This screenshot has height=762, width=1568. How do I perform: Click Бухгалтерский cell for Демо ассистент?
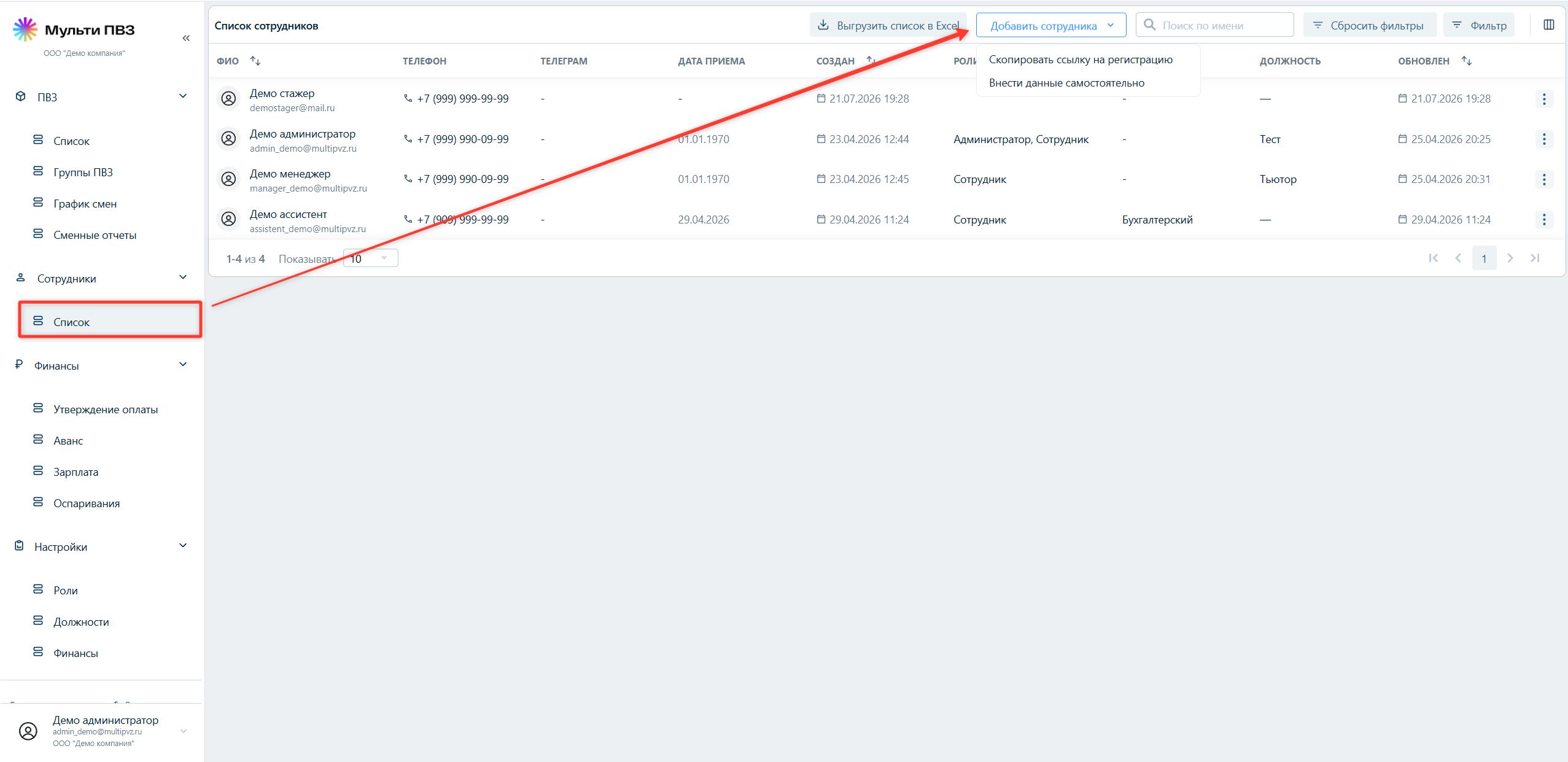(1157, 220)
